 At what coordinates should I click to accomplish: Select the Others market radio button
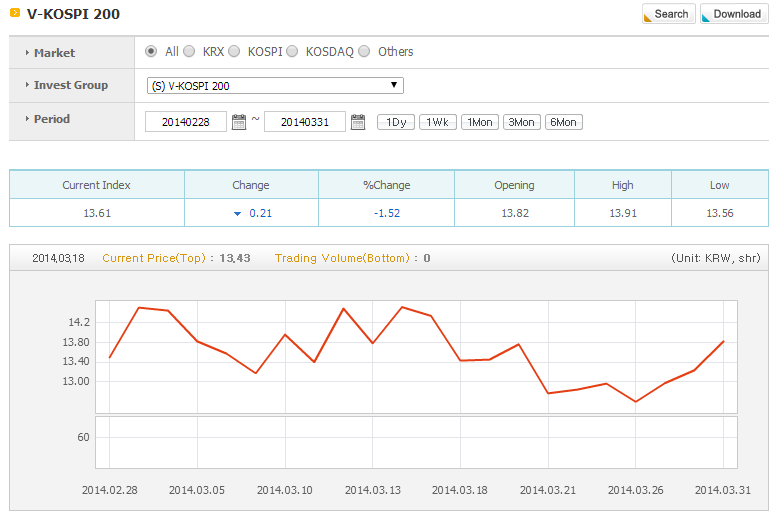[364, 52]
